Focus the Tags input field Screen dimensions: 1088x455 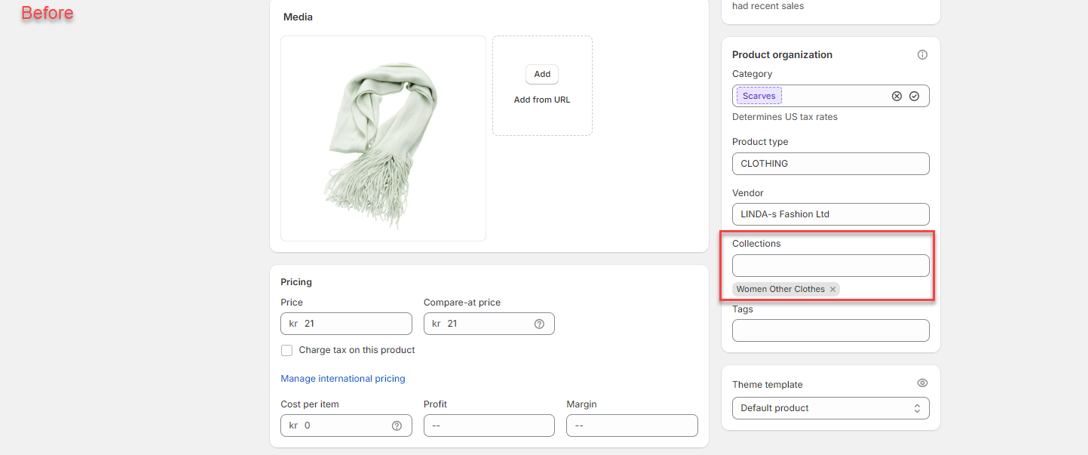pyautogui.click(x=830, y=330)
